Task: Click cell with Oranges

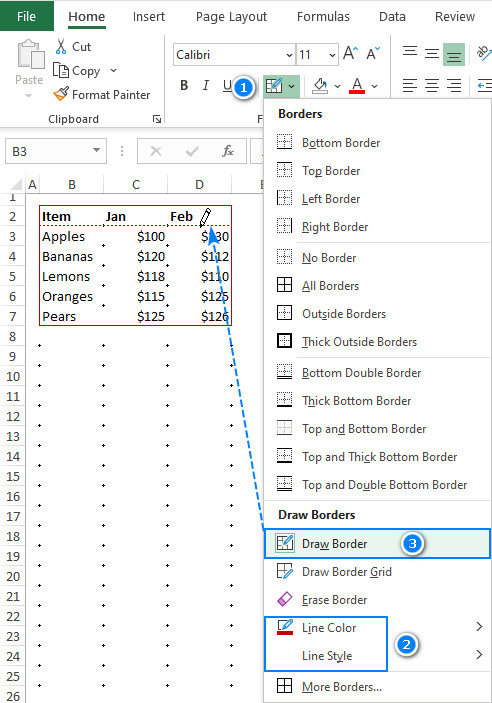Action: pos(71,296)
